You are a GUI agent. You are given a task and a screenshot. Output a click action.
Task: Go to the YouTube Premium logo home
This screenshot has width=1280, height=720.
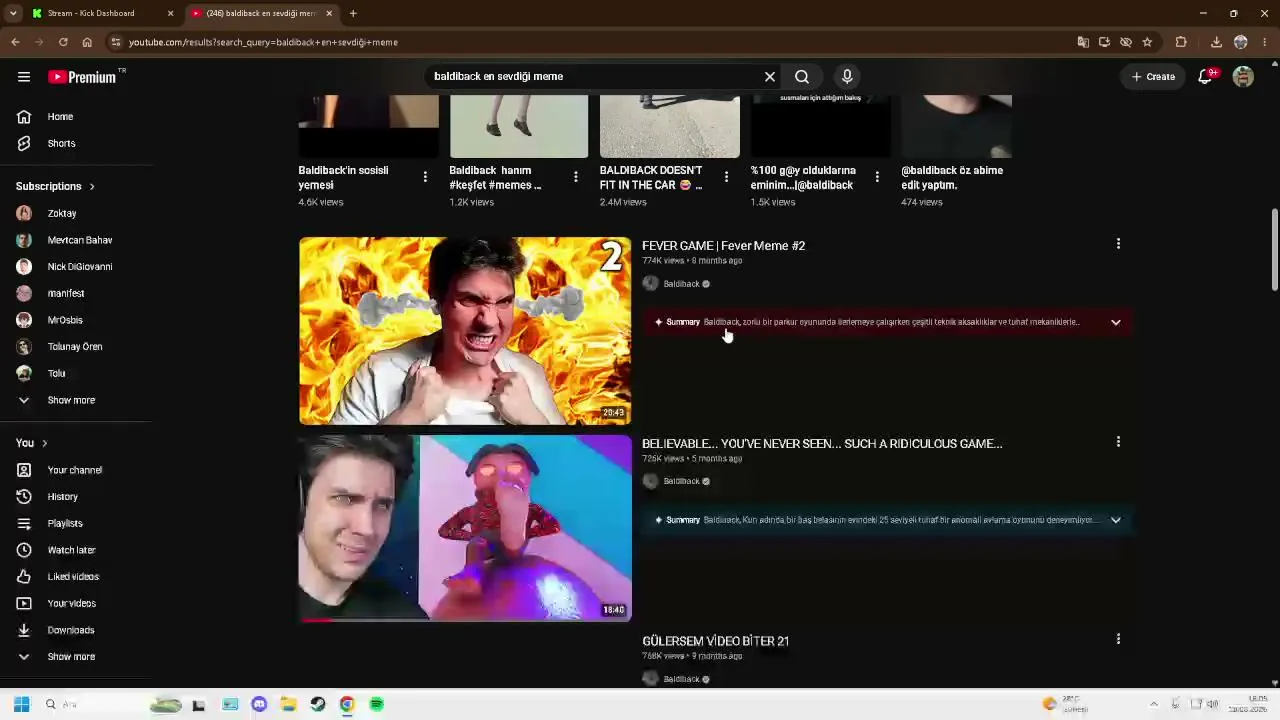[x=84, y=77]
